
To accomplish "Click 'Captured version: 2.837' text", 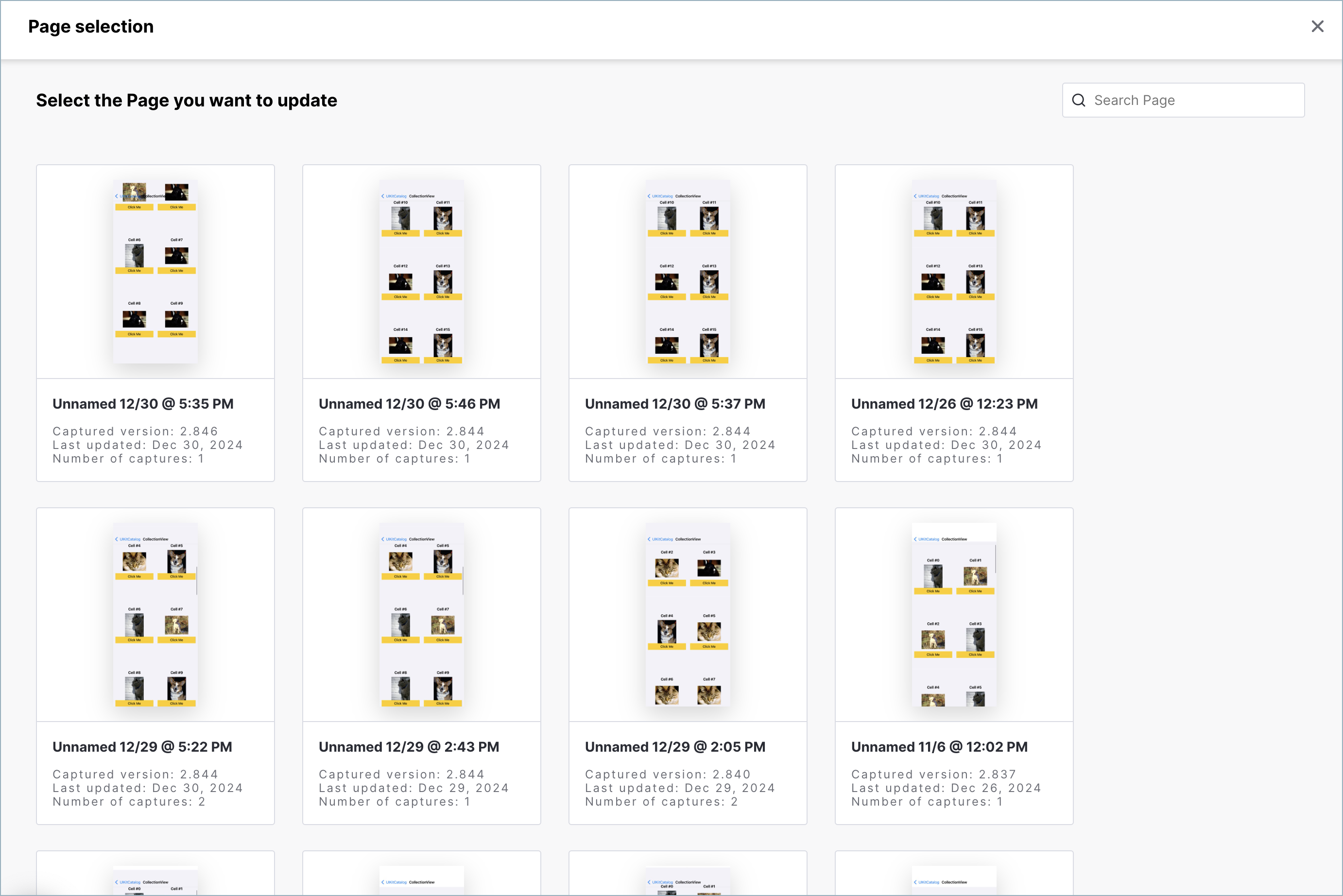I will (934, 775).
